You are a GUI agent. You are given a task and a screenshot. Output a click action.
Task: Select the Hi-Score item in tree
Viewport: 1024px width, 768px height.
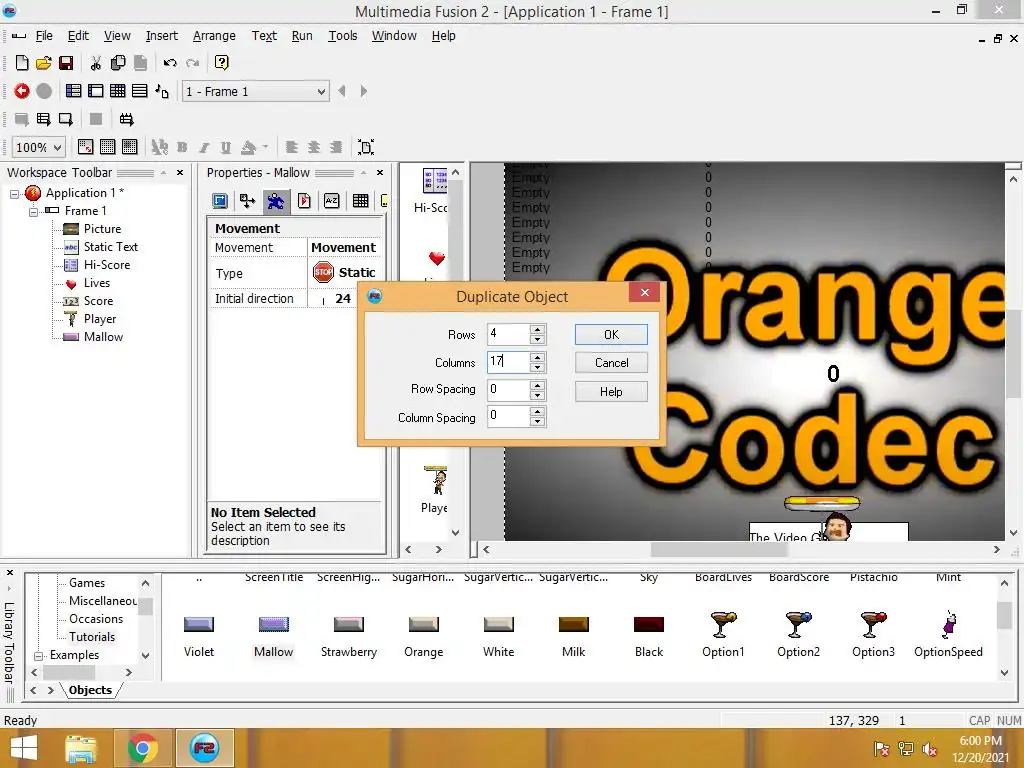[107, 265]
